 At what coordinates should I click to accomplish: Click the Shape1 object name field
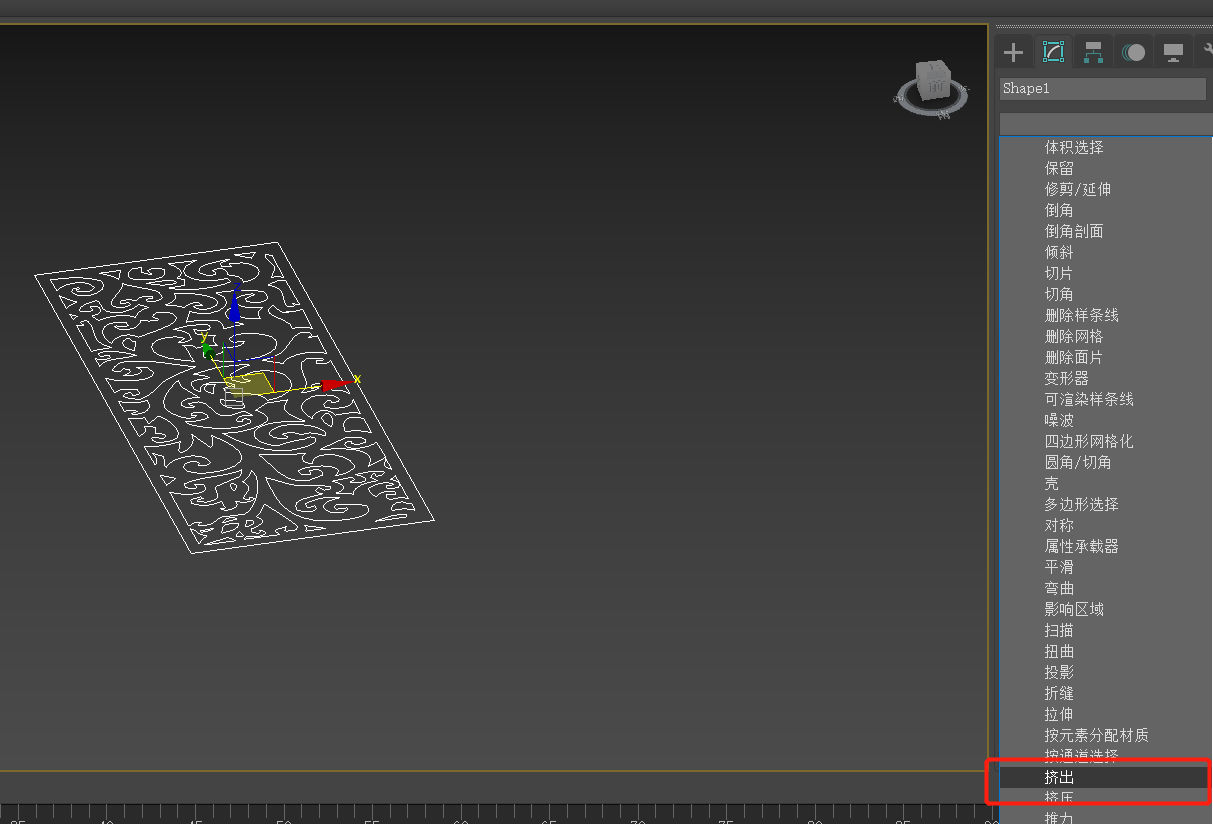point(1103,89)
